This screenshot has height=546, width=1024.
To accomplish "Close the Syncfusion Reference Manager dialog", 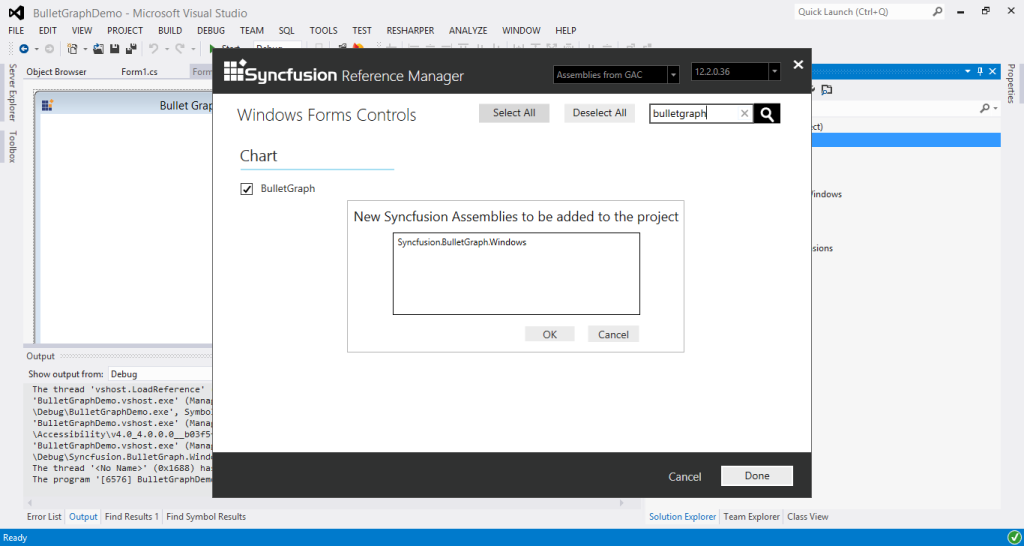I will pyautogui.click(x=797, y=64).
